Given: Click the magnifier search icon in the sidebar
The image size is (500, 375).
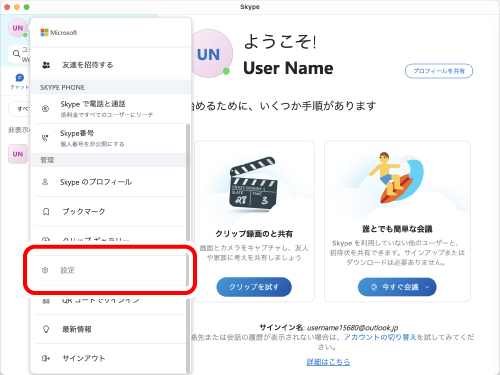Looking at the screenshot, I should pos(16,53).
